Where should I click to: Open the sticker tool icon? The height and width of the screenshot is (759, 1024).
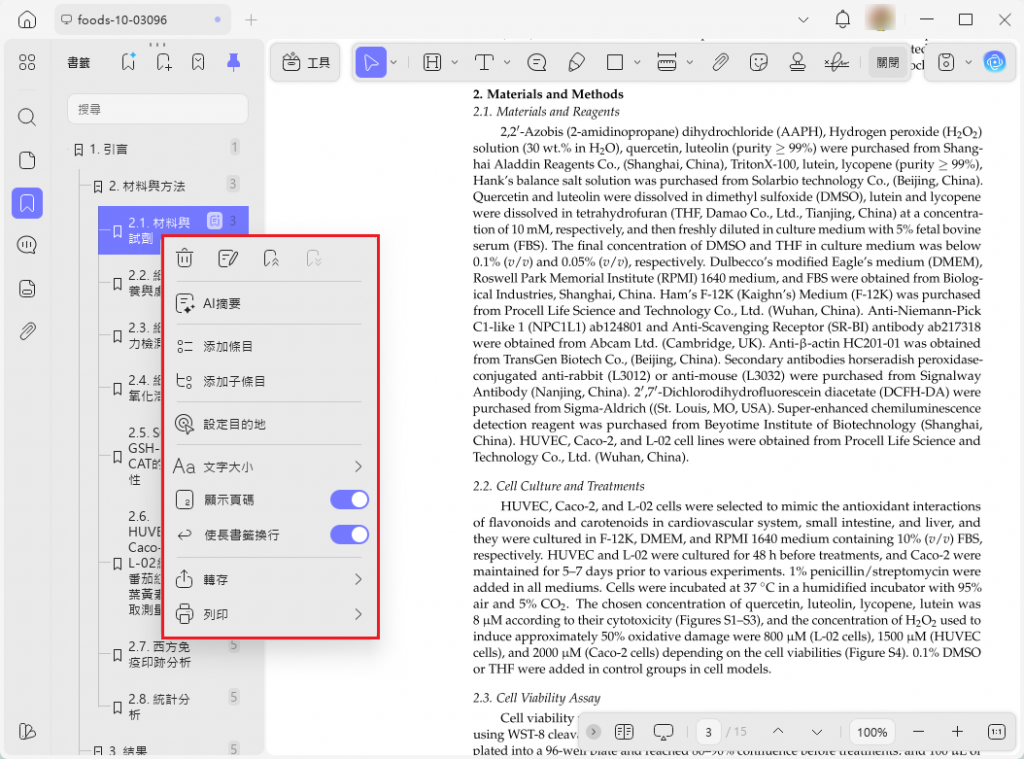(758, 62)
